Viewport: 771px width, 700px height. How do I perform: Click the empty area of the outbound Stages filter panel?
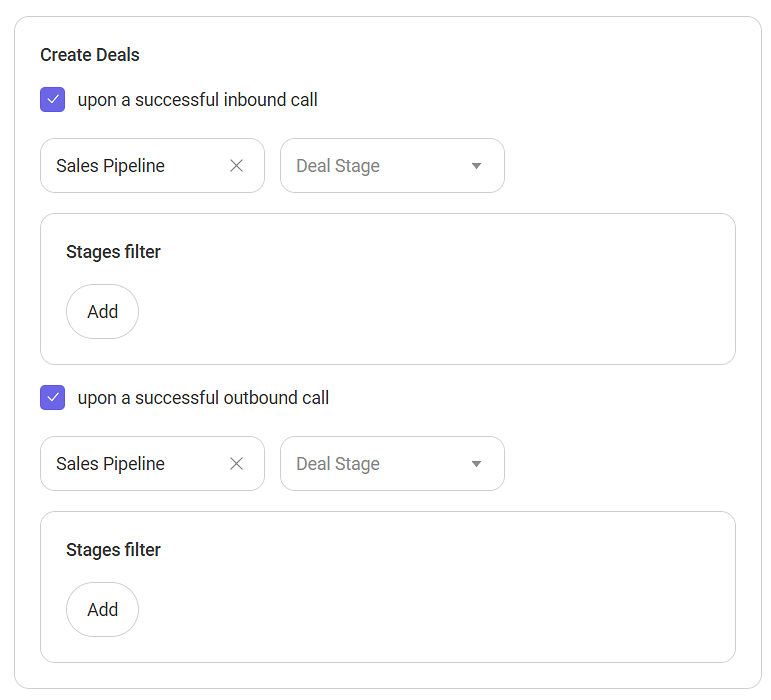click(450, 598)
